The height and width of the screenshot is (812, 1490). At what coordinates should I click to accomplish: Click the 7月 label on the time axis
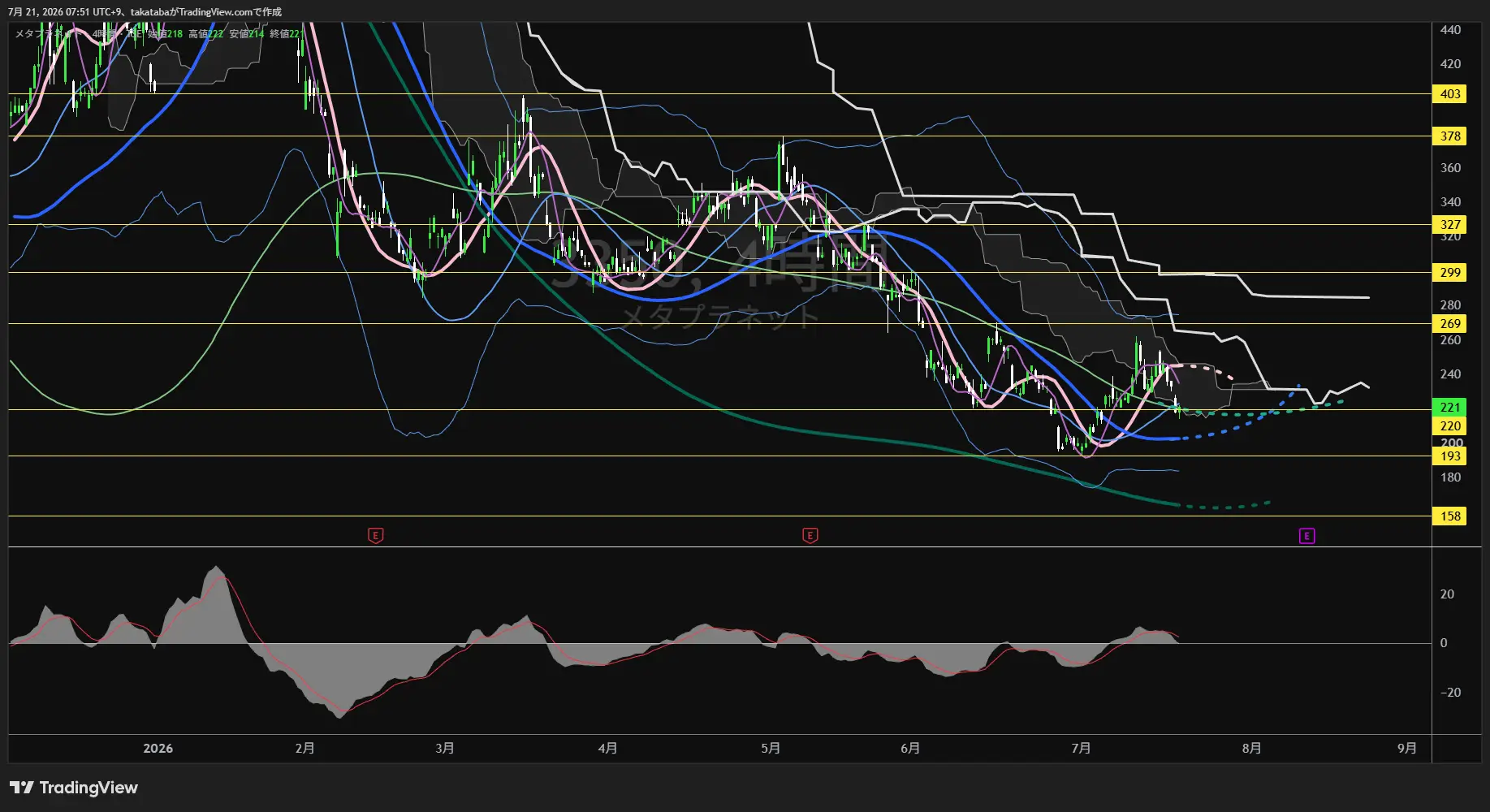(x=1081, y=749)
